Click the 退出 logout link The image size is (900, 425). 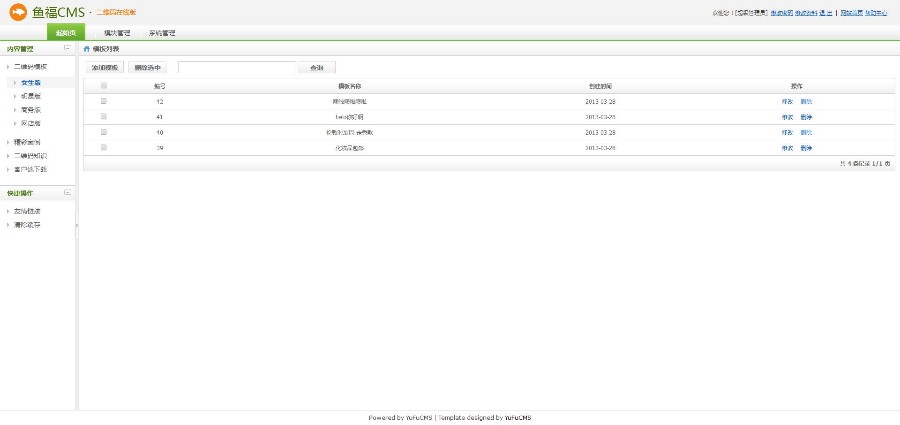[825, 12]
